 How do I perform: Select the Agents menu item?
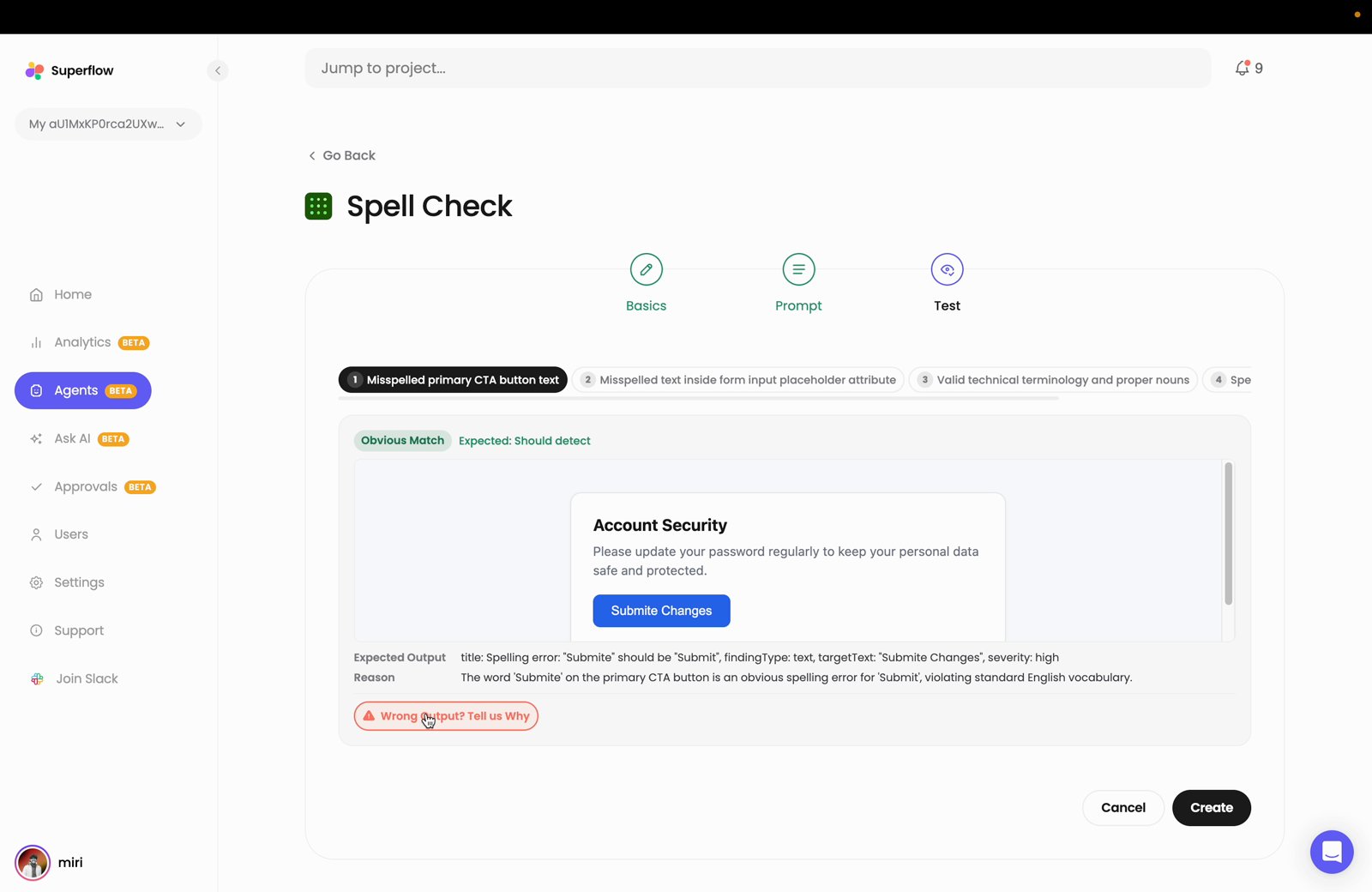[x=83, y=390]
